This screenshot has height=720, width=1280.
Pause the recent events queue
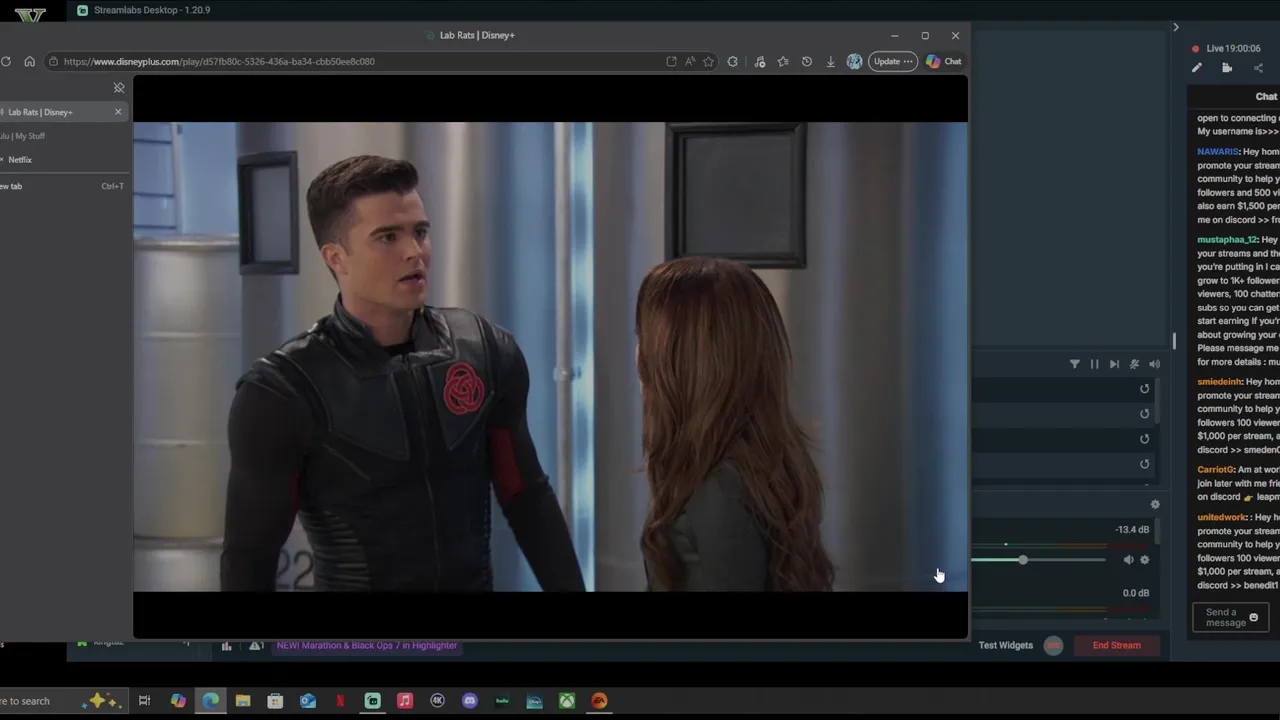tap(1094, 364)
